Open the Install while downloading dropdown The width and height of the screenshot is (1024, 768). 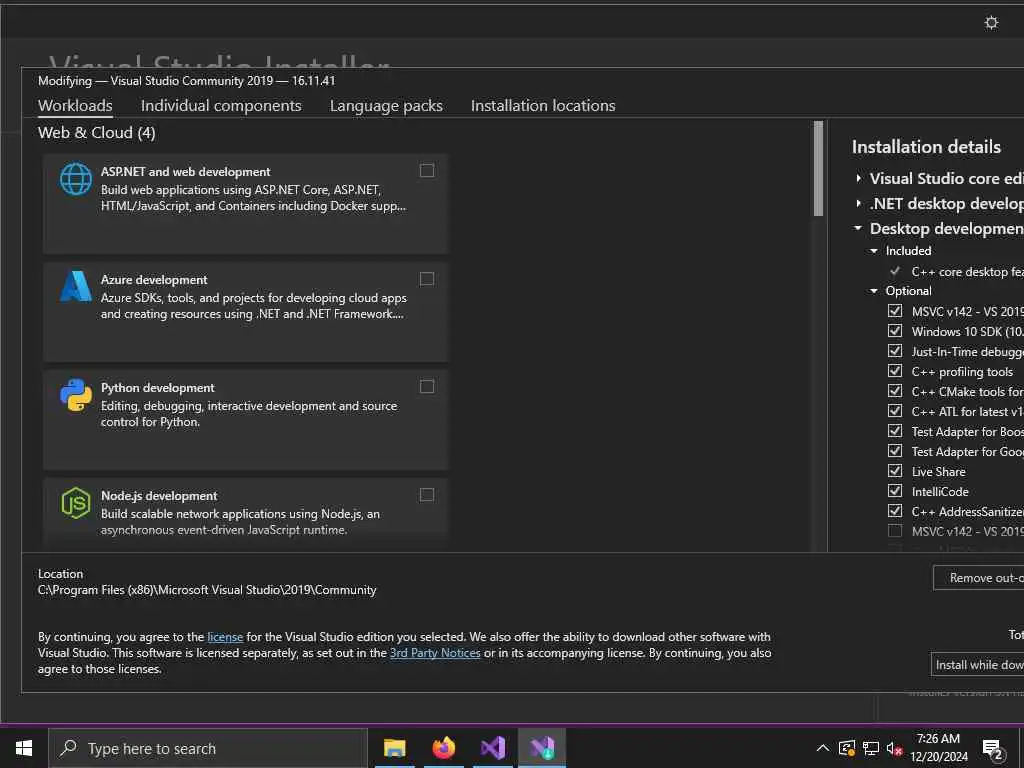coord(977,664)
